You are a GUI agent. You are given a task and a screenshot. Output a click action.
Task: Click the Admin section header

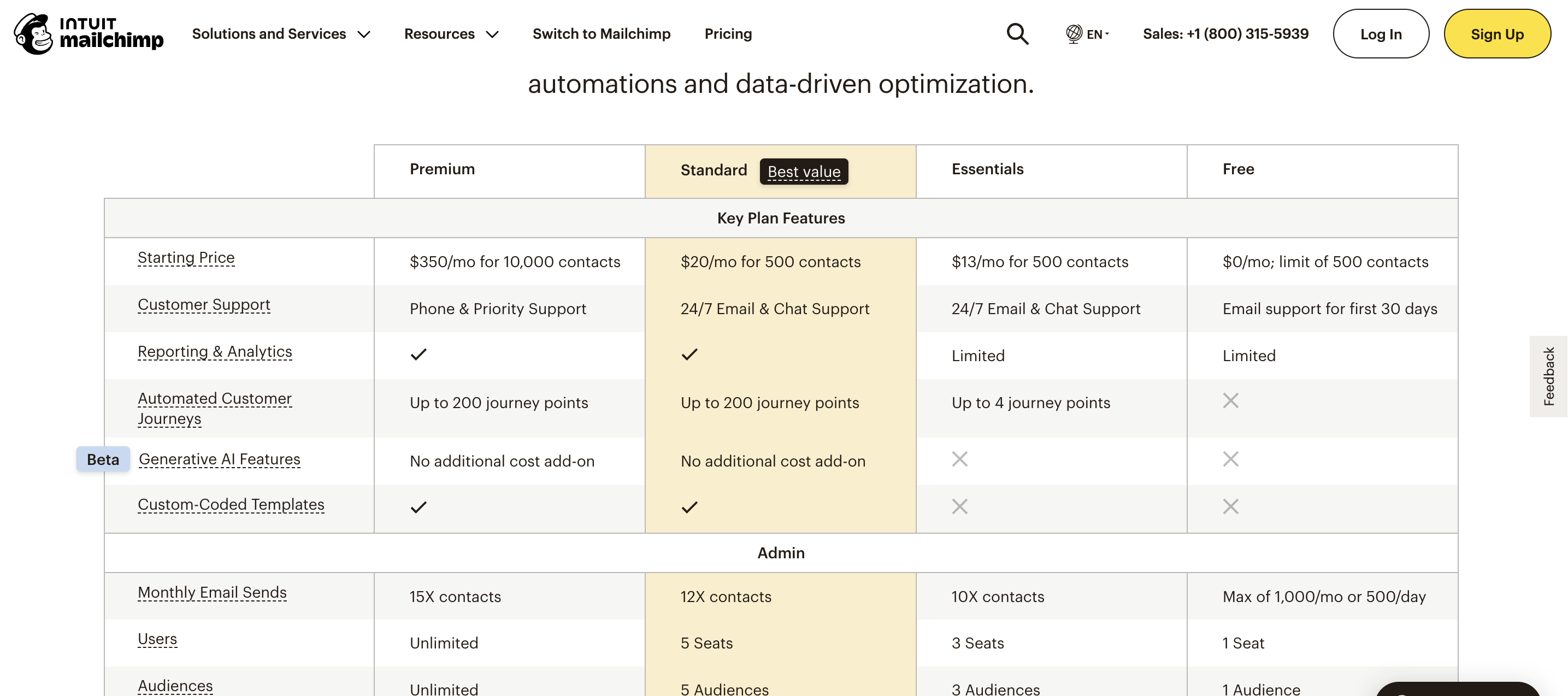point(781,553)
